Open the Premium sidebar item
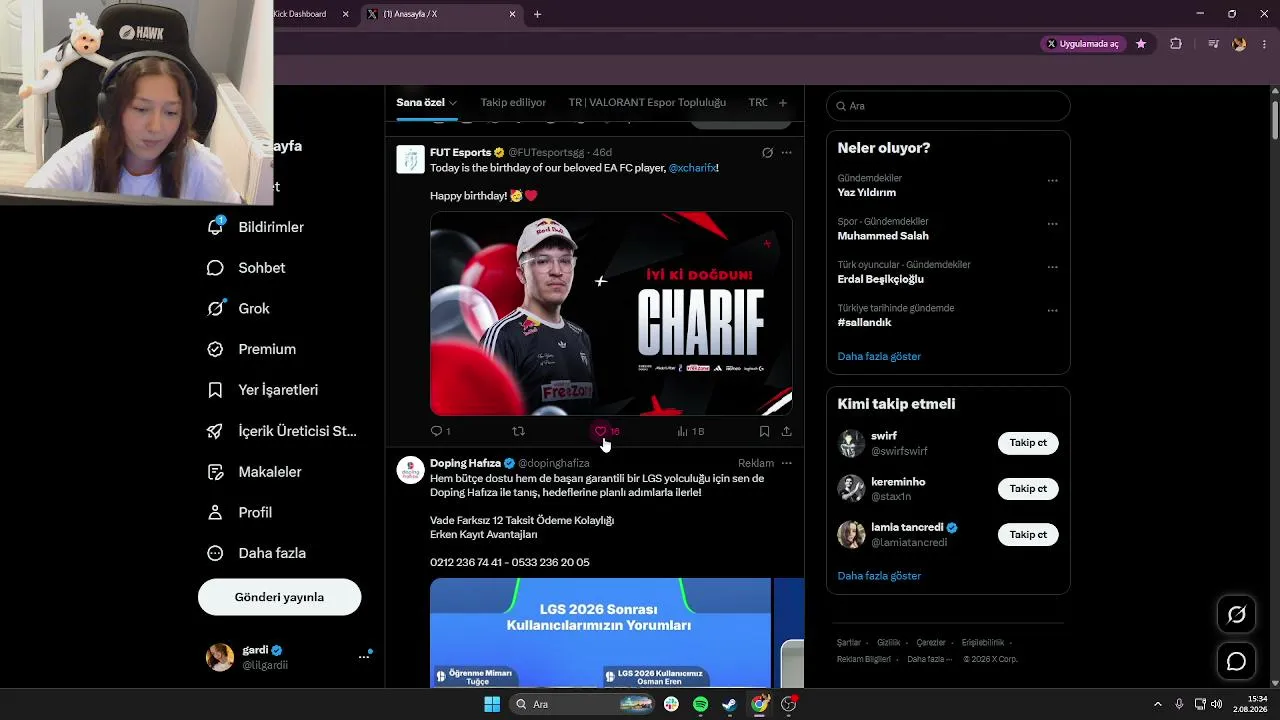 point(251,349)
